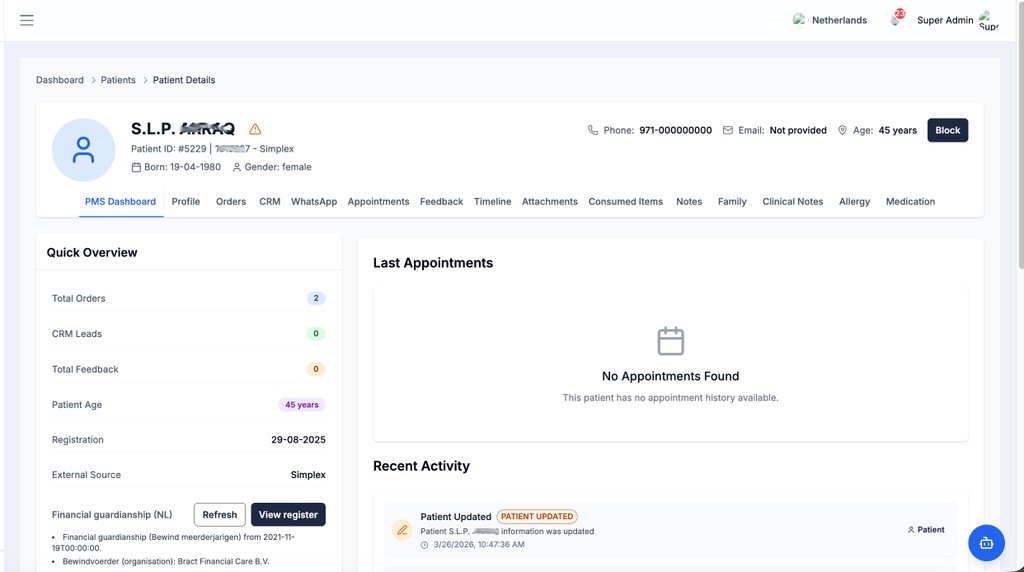Click the Total Orders count badge 2
1024x572 pixels.
pos(316,298)
